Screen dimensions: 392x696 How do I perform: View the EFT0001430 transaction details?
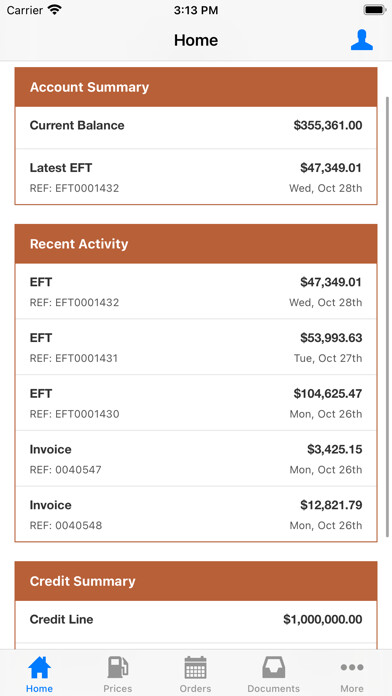click(196, 403)
